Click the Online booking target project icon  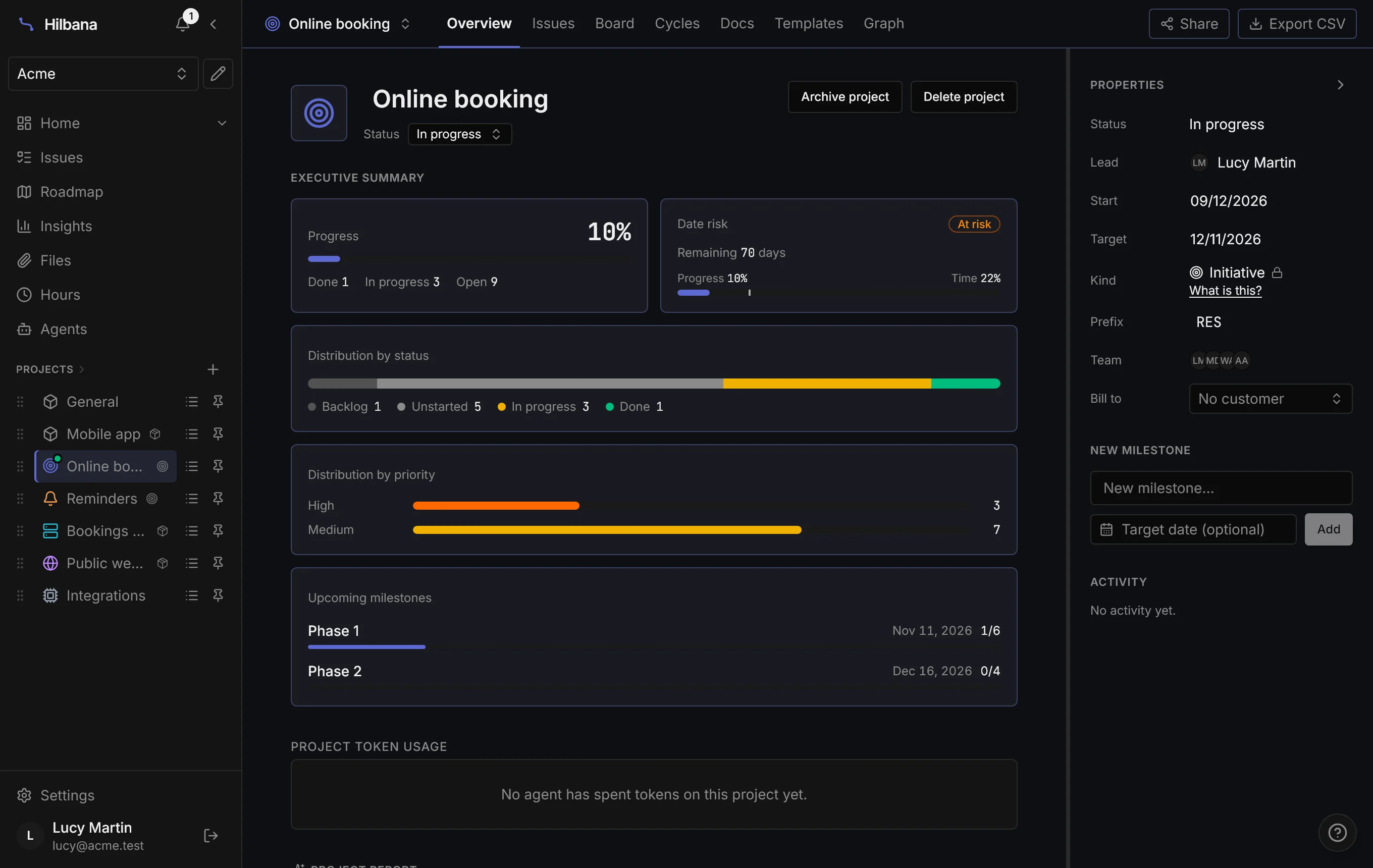click(319, 113)
